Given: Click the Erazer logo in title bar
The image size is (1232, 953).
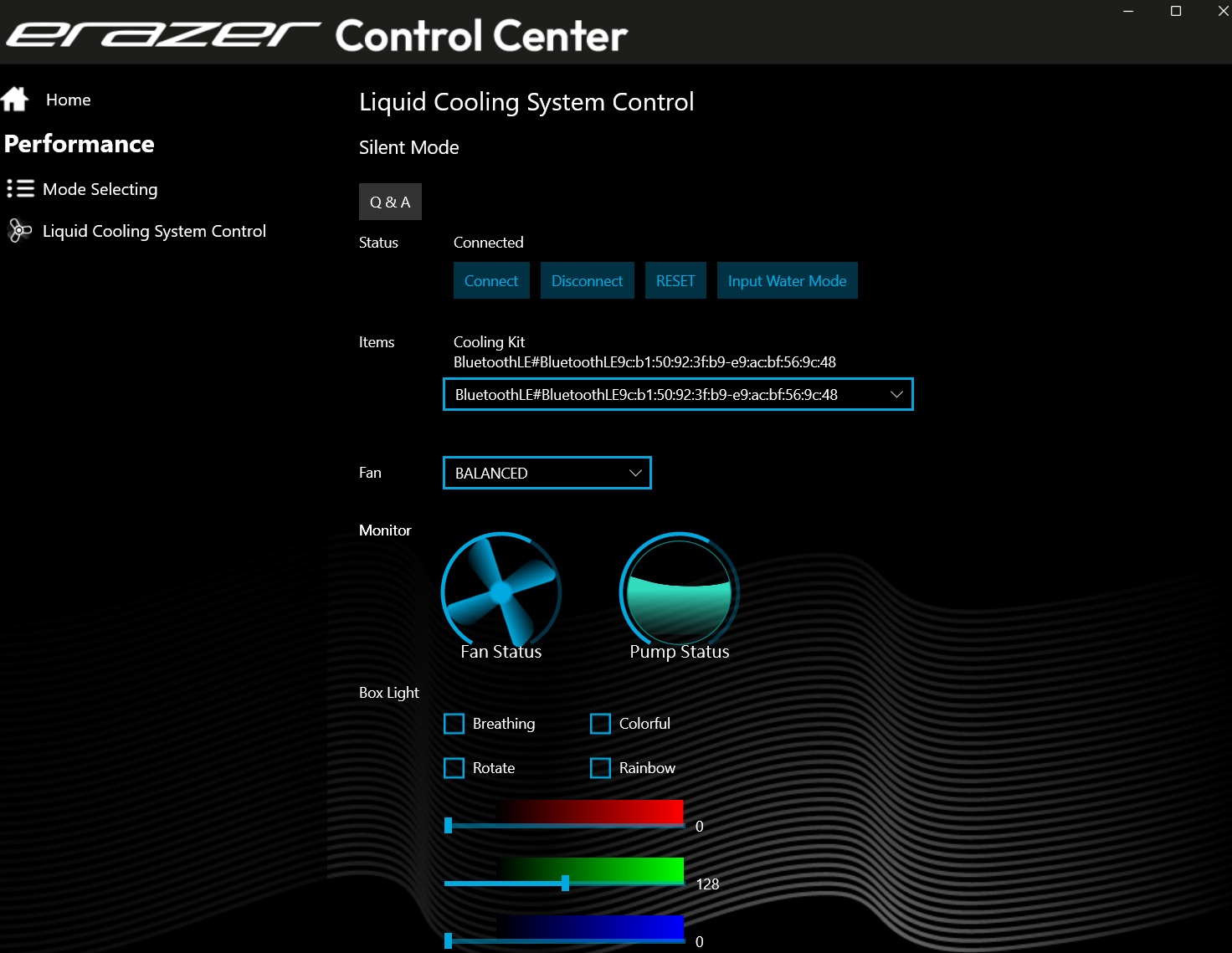Looking at the screenshot, I should (163, 35).
